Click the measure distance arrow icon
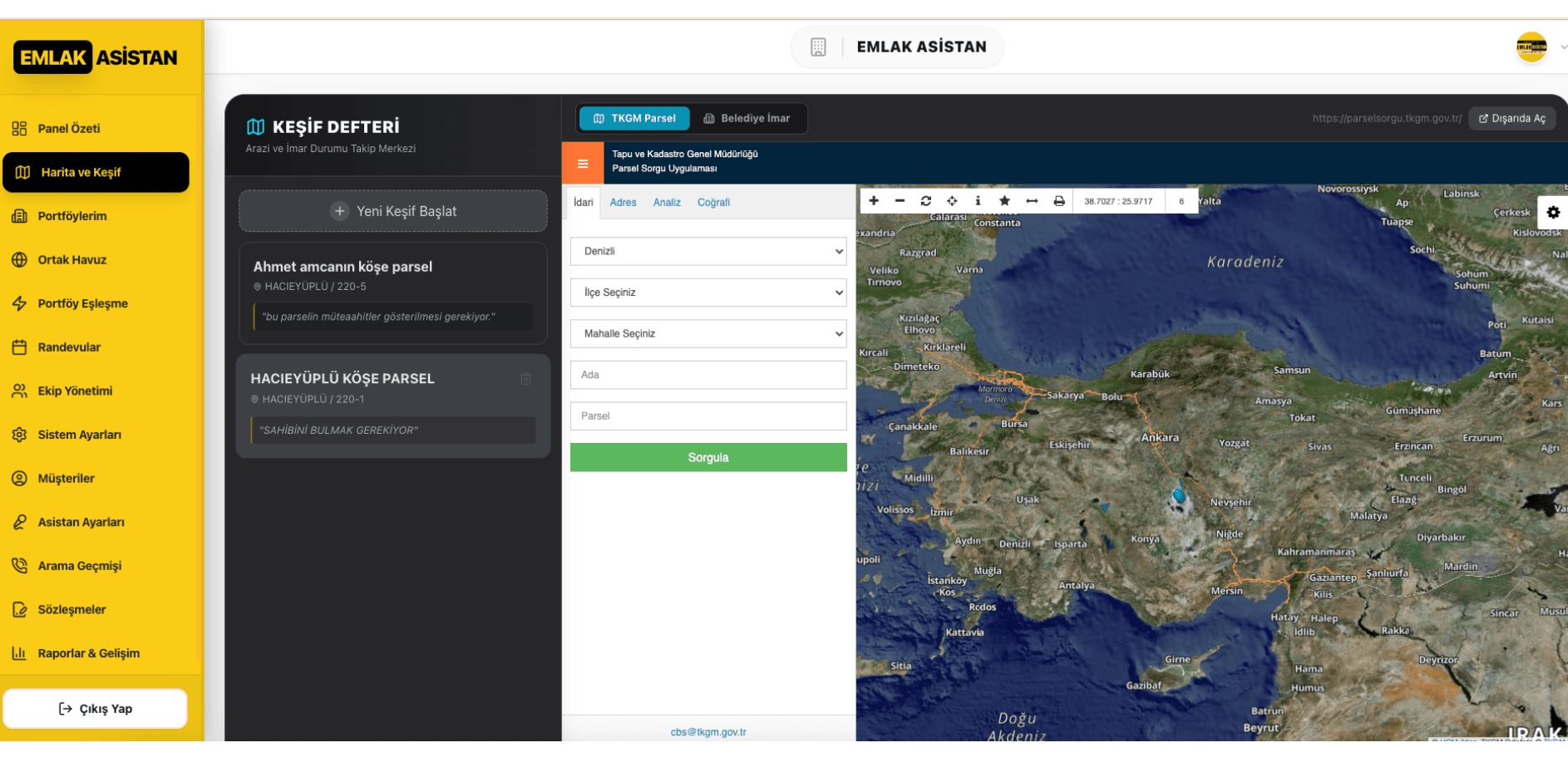Viewport: 1568px width, 777px height. tap(1032, 201)
